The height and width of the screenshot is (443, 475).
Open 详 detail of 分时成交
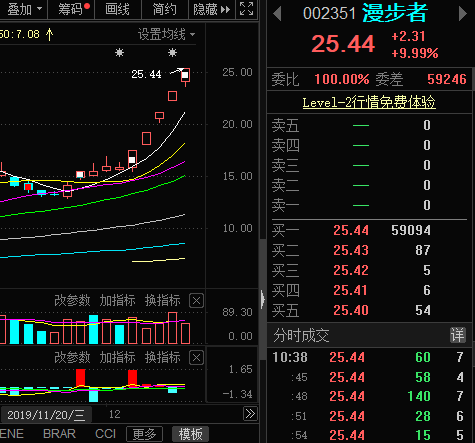457,335
